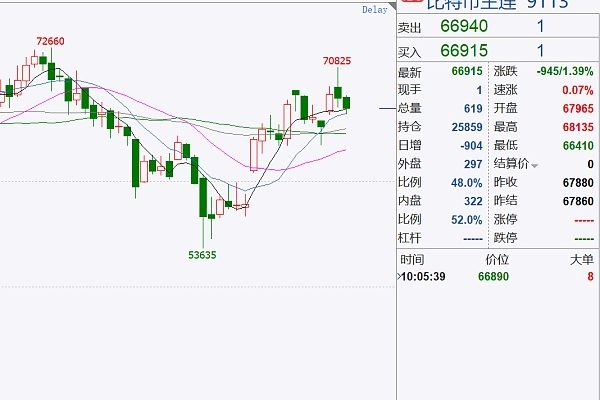Click the last green candlestick on the chart
This screenshot has width=600, height=400.
click(347, 103)
